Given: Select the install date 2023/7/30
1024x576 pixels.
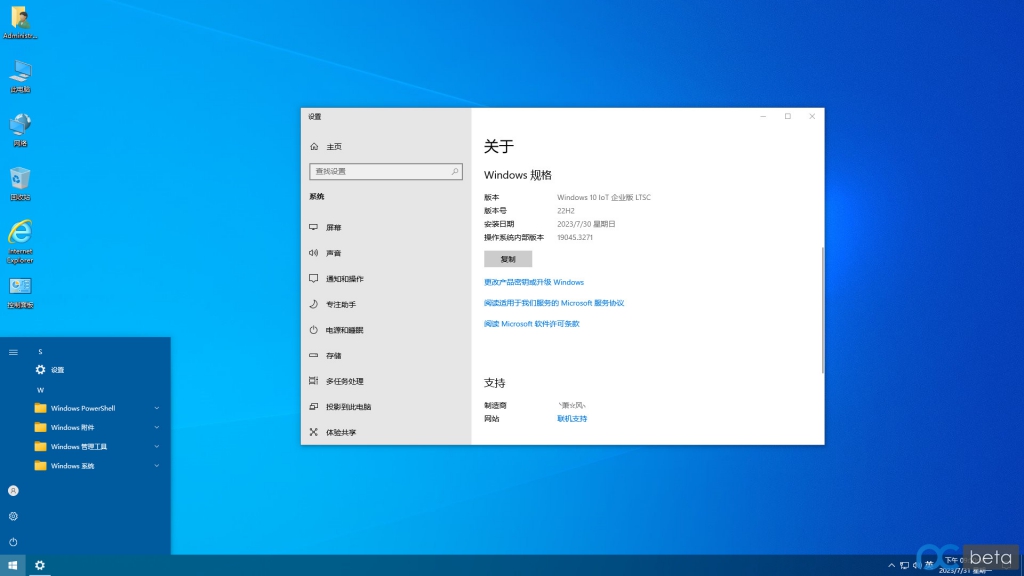Looking at the screenshot, I should click(586, 224).
